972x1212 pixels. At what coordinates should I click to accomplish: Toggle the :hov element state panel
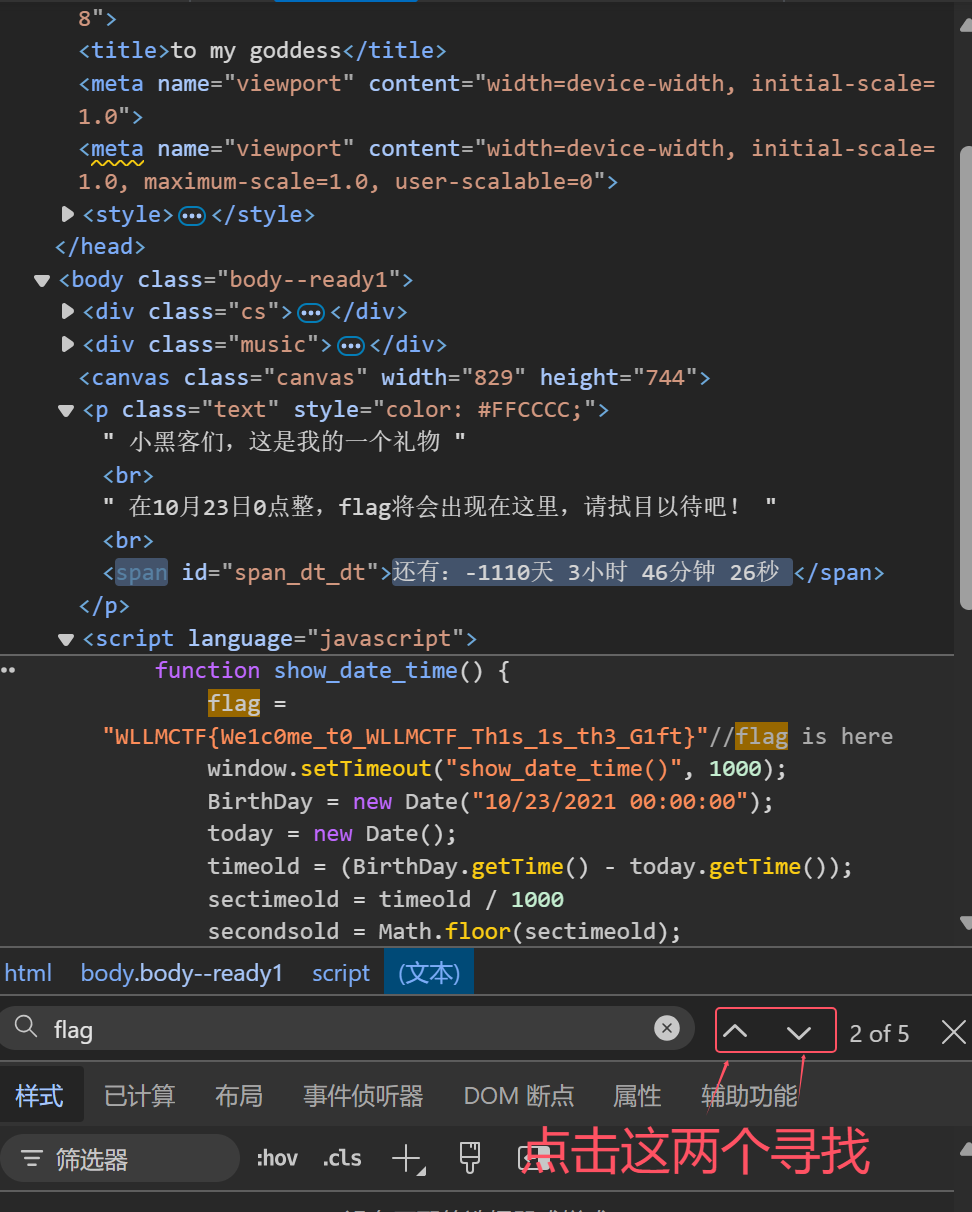coord(277,1159)
